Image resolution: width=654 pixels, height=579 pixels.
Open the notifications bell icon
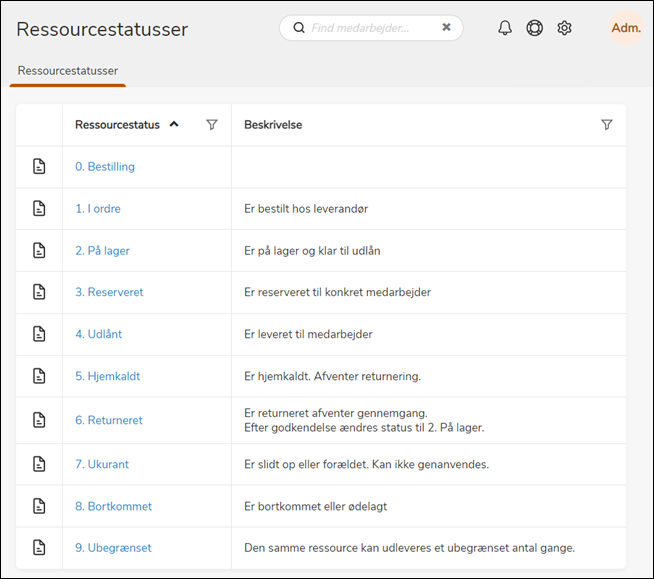505,28
